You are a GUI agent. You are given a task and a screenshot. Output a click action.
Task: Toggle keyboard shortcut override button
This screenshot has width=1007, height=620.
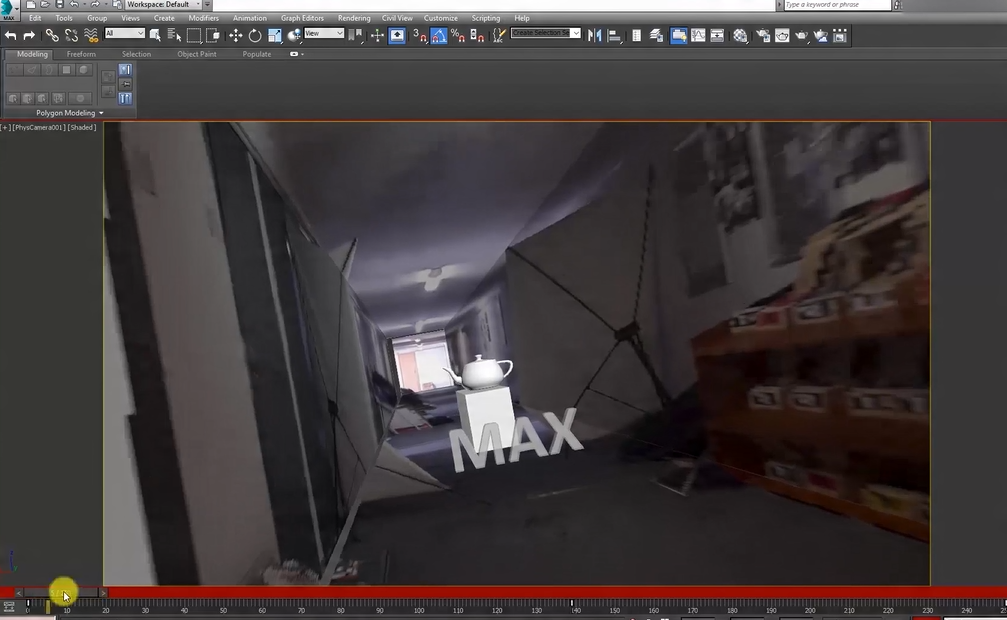point(397,35)
